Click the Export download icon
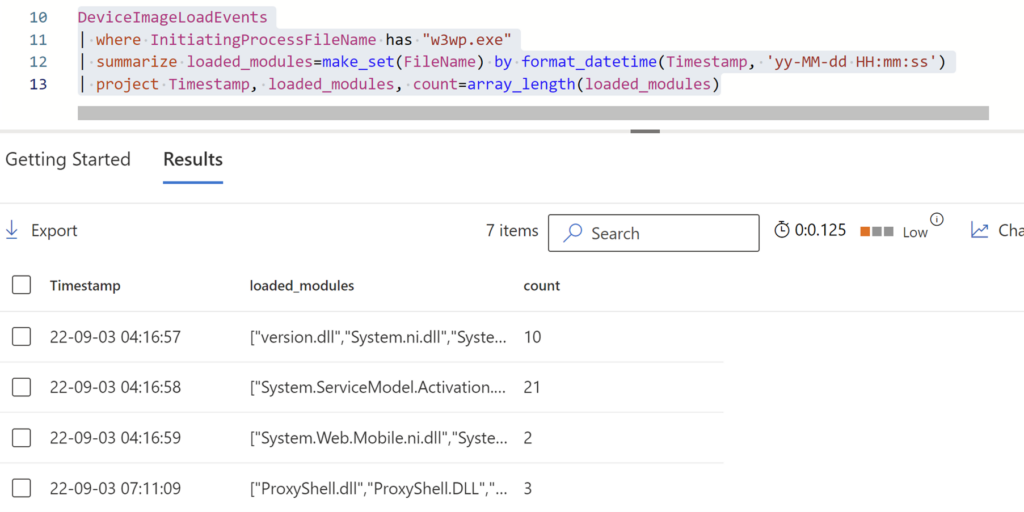The width and height of the screenshot is (1024, 512). 12,231
